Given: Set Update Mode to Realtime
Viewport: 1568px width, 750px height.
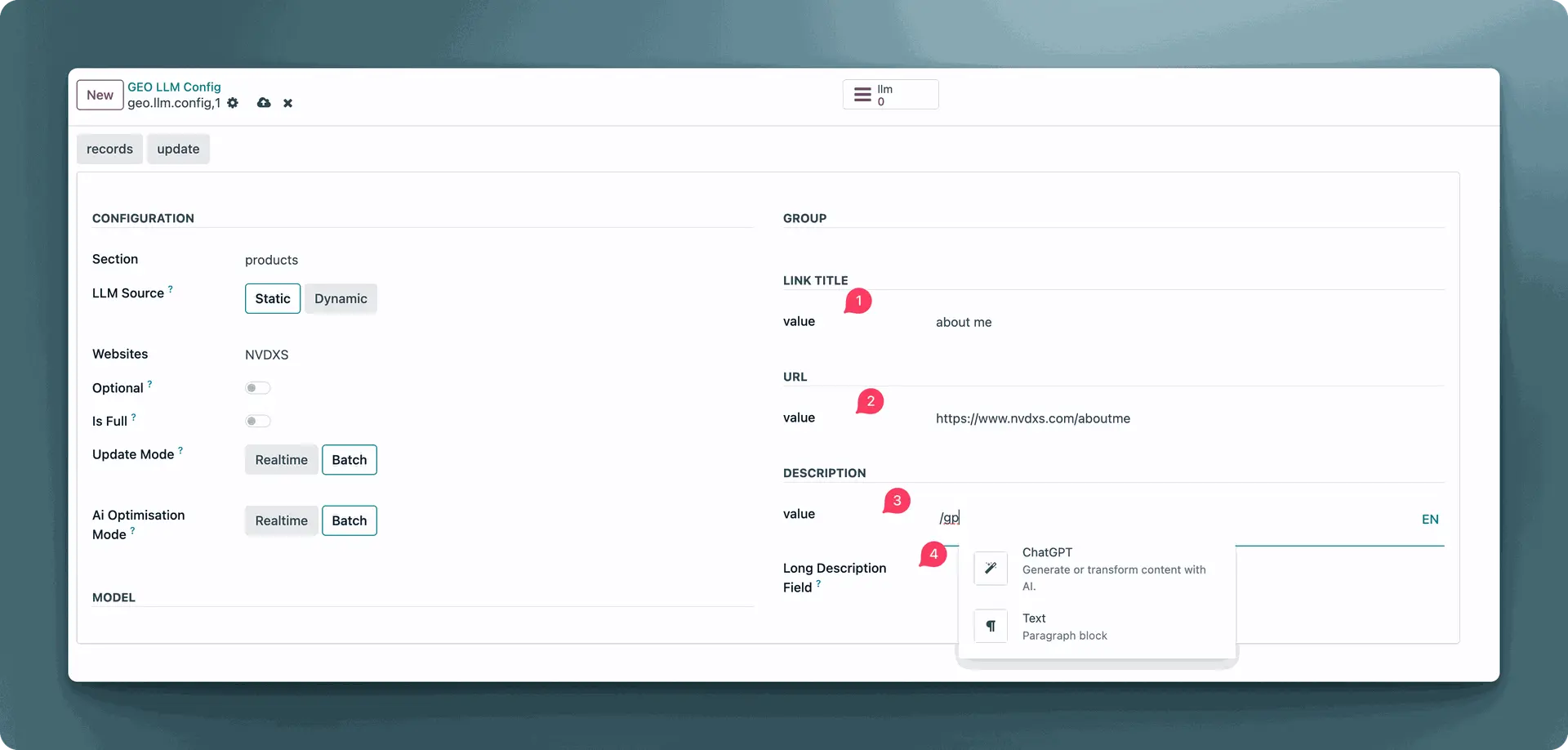Looking at the screenshot, I should click(x=281, y=460).
